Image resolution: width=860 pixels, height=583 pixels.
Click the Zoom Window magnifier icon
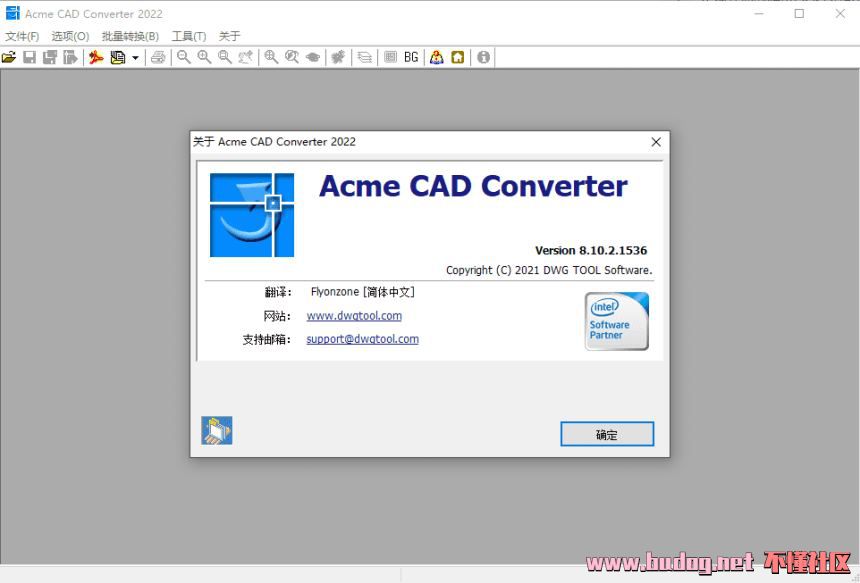225,57
